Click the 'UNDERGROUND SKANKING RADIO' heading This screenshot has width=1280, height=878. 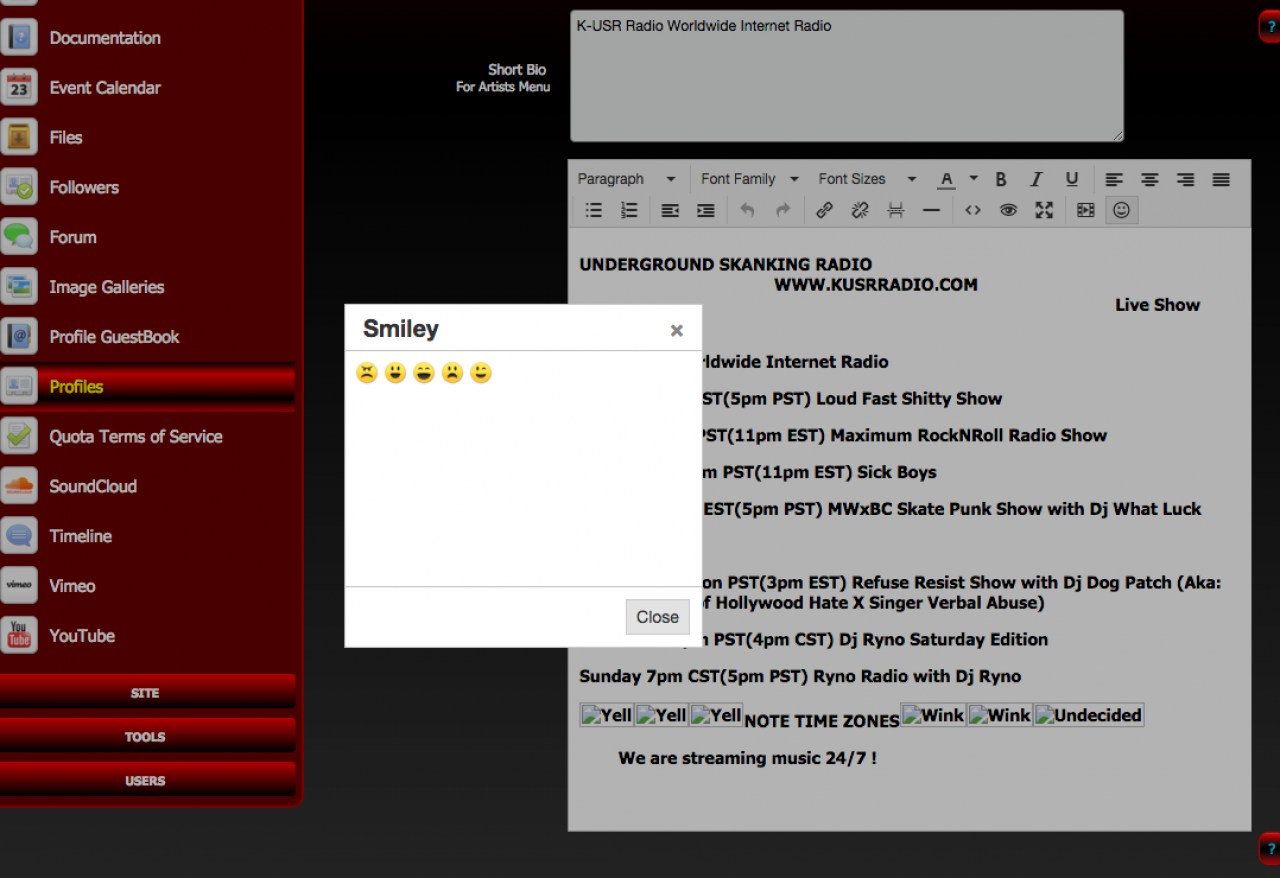[726, 265]
